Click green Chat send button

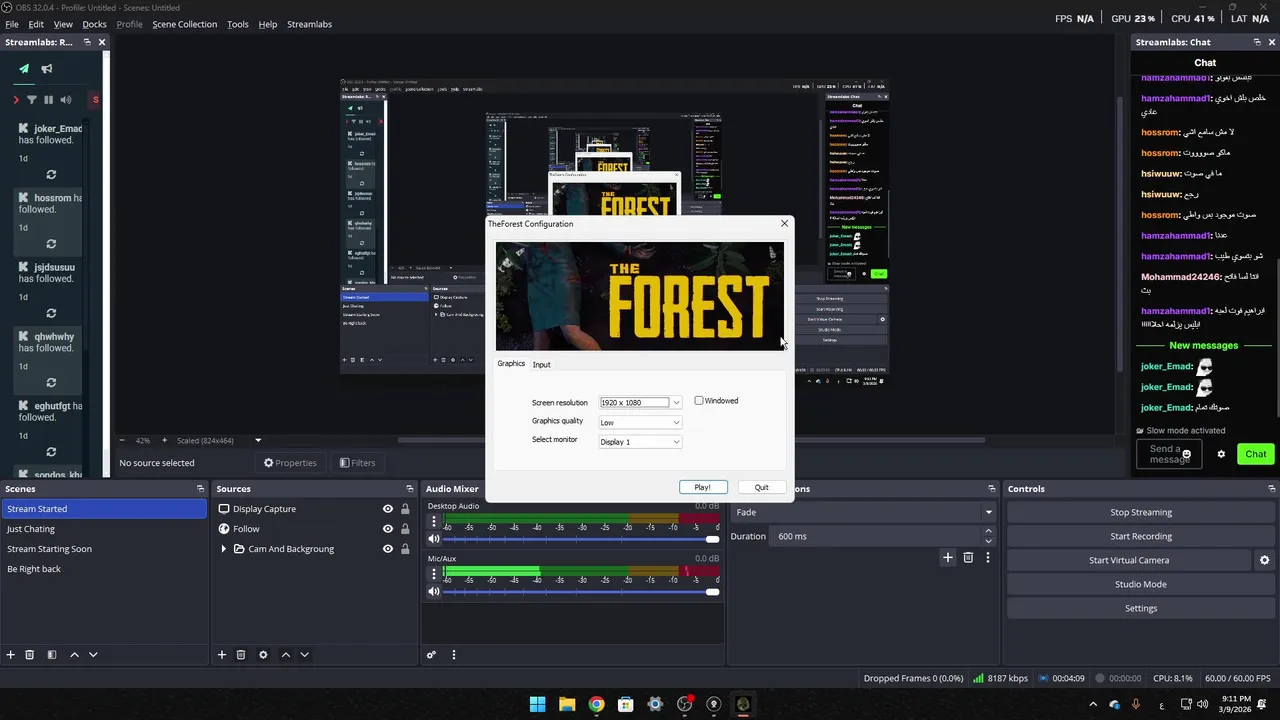point(1256,454)
